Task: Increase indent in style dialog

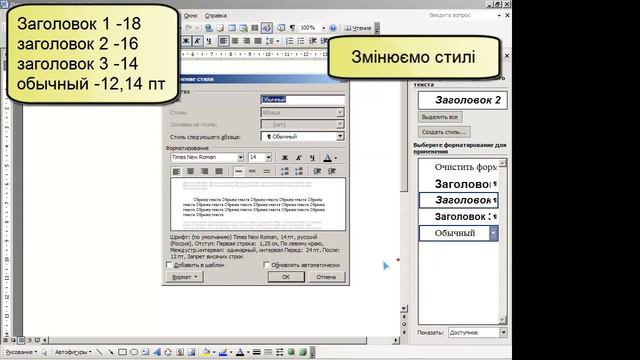Action: click(331, 171)
